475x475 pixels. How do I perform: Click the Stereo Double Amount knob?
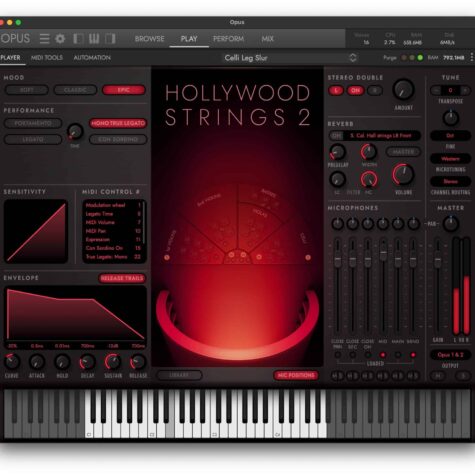[404, 89]
